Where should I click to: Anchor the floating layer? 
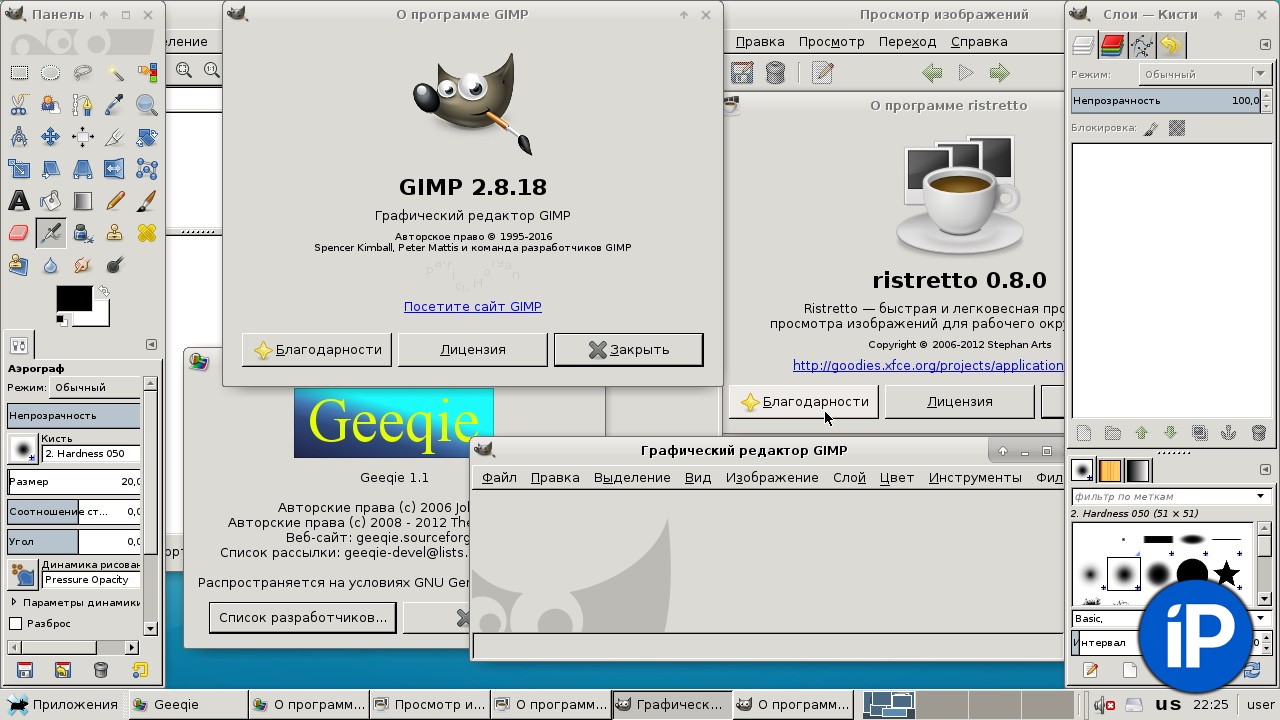(x=1229, y=433)
